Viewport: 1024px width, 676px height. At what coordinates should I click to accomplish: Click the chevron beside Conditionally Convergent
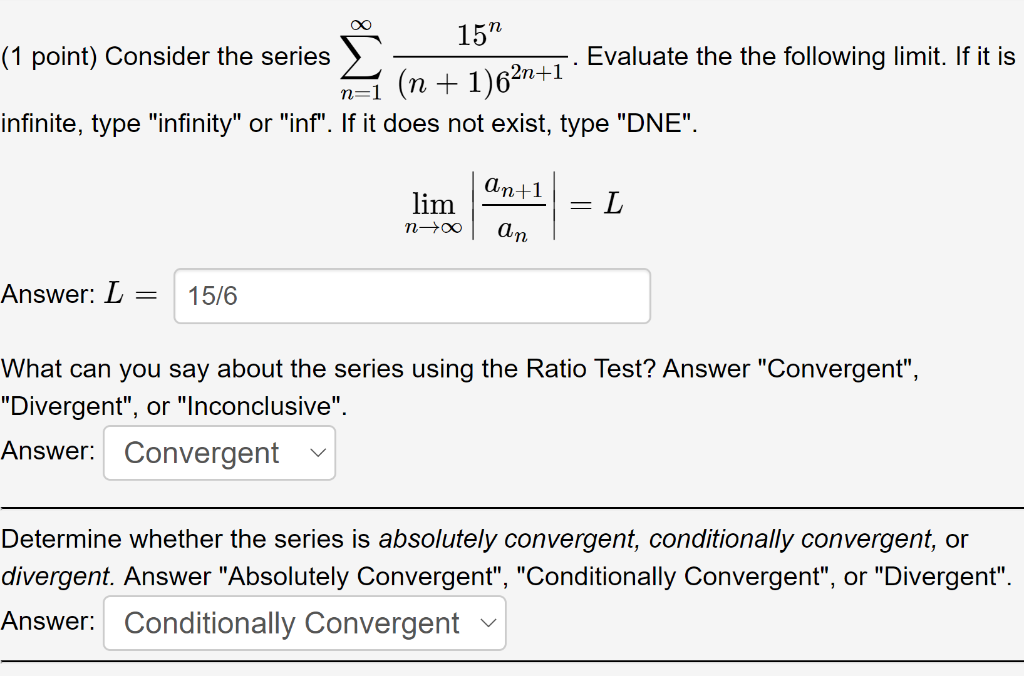pos(489,622)
